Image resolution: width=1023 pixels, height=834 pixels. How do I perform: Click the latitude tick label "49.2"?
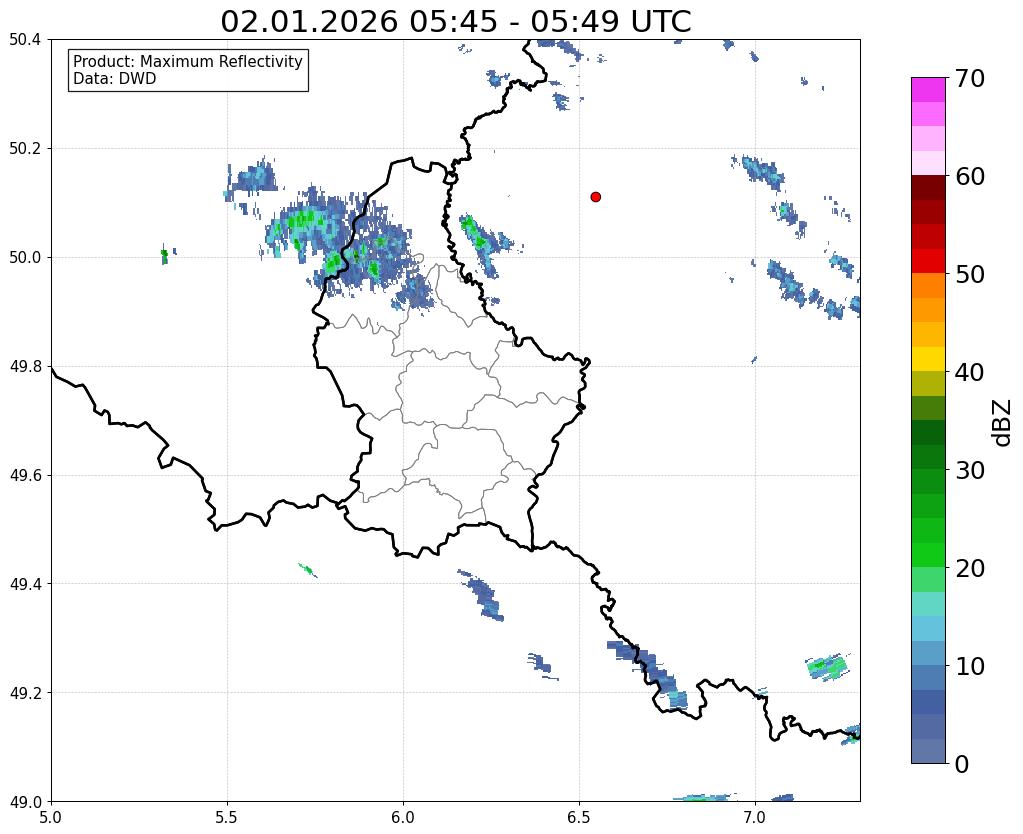pos(25,693)
